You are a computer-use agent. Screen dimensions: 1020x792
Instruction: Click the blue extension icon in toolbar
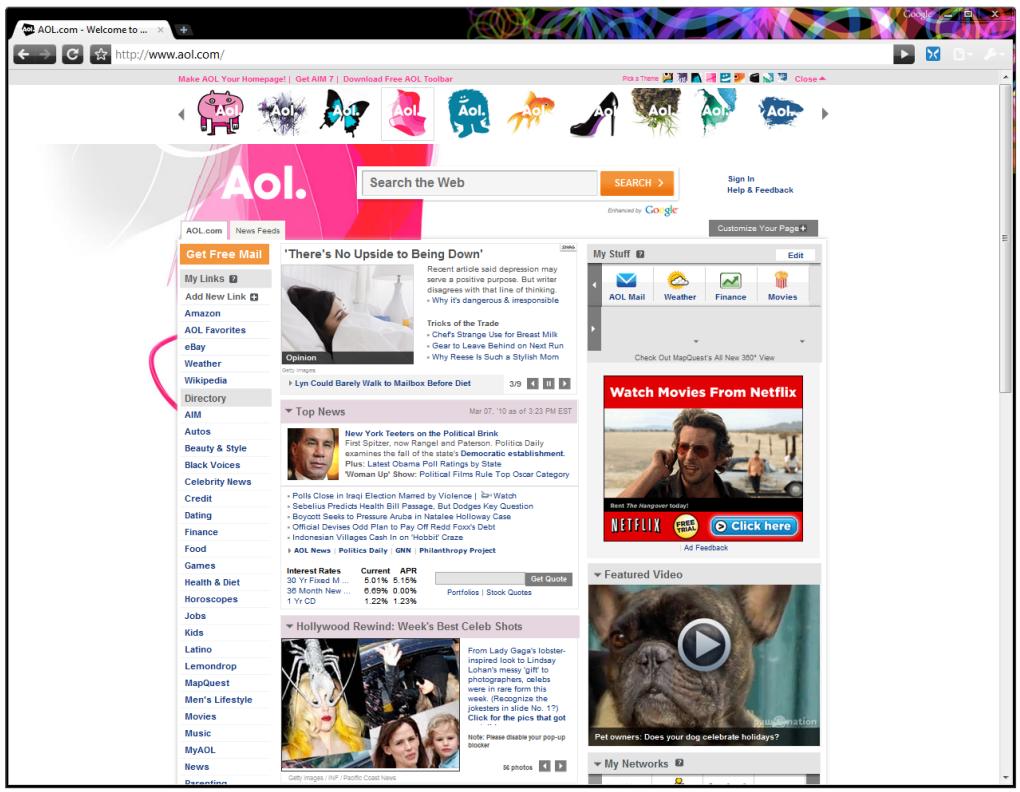coord(933,55)
